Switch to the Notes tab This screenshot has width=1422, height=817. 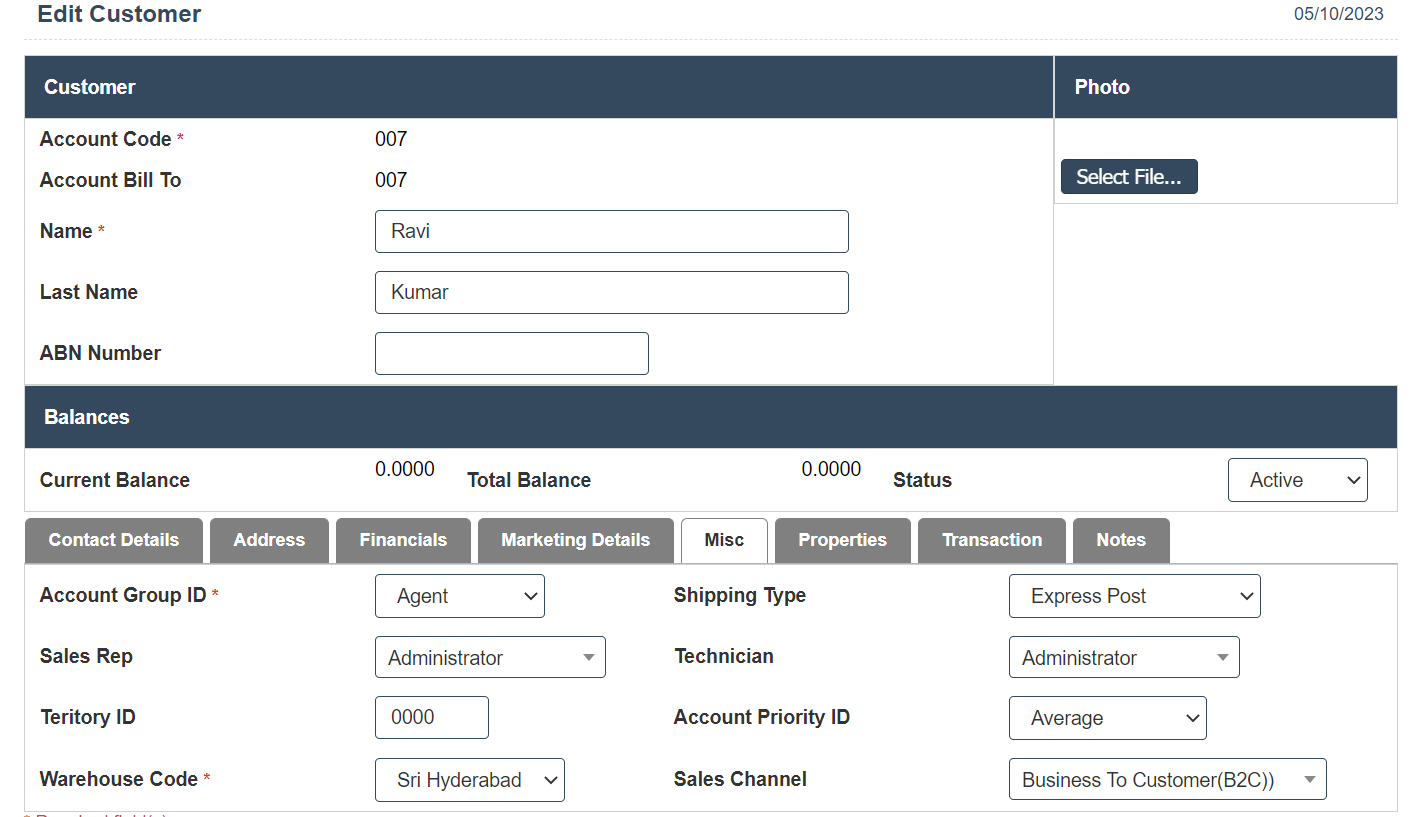click(x=1120, y=540)
